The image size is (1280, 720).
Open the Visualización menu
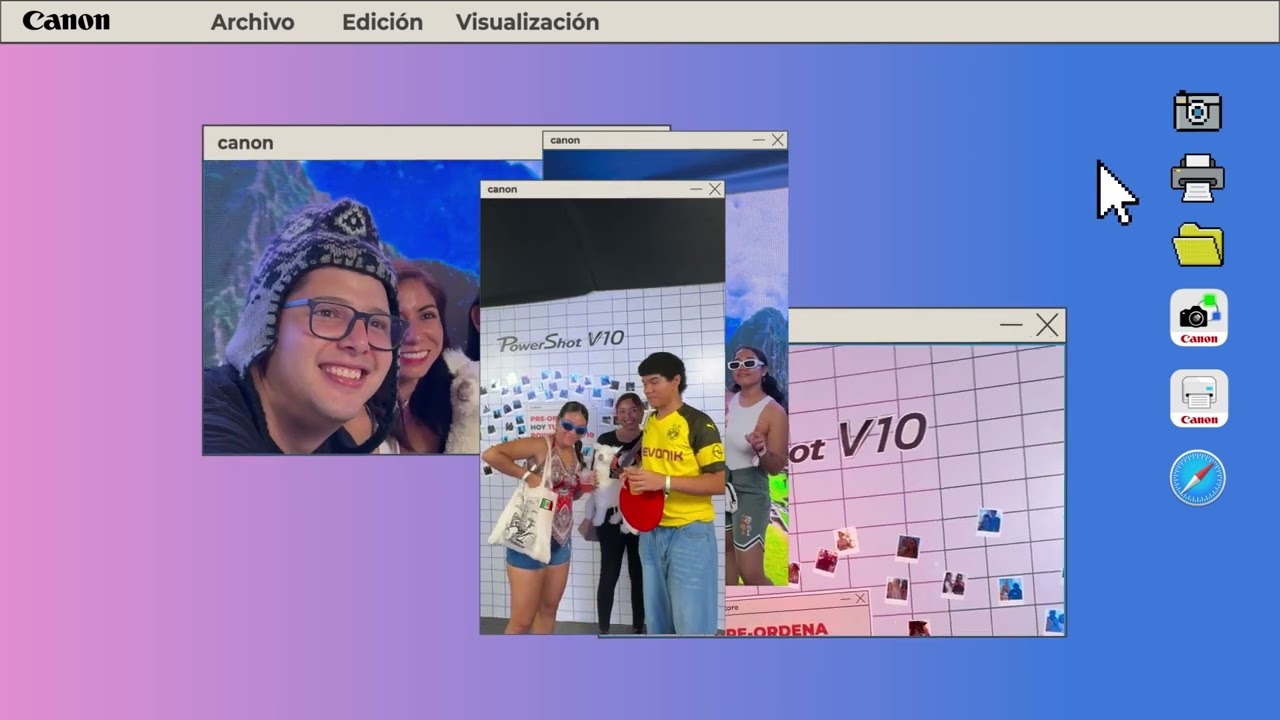tap(527, 22)
